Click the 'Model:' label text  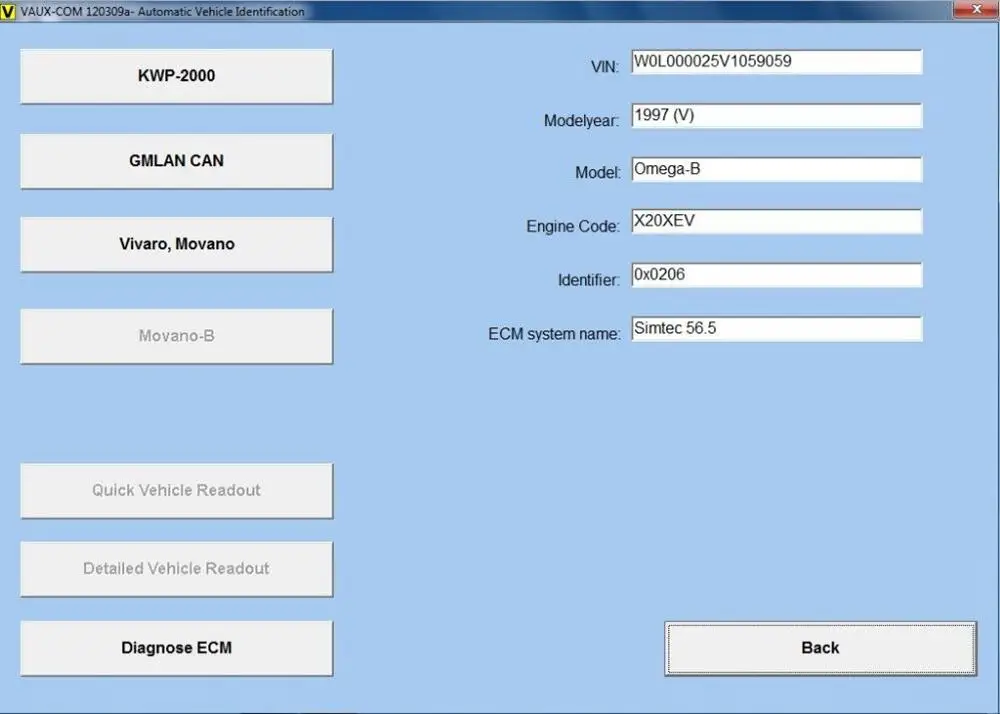click(x=598, y=173)
